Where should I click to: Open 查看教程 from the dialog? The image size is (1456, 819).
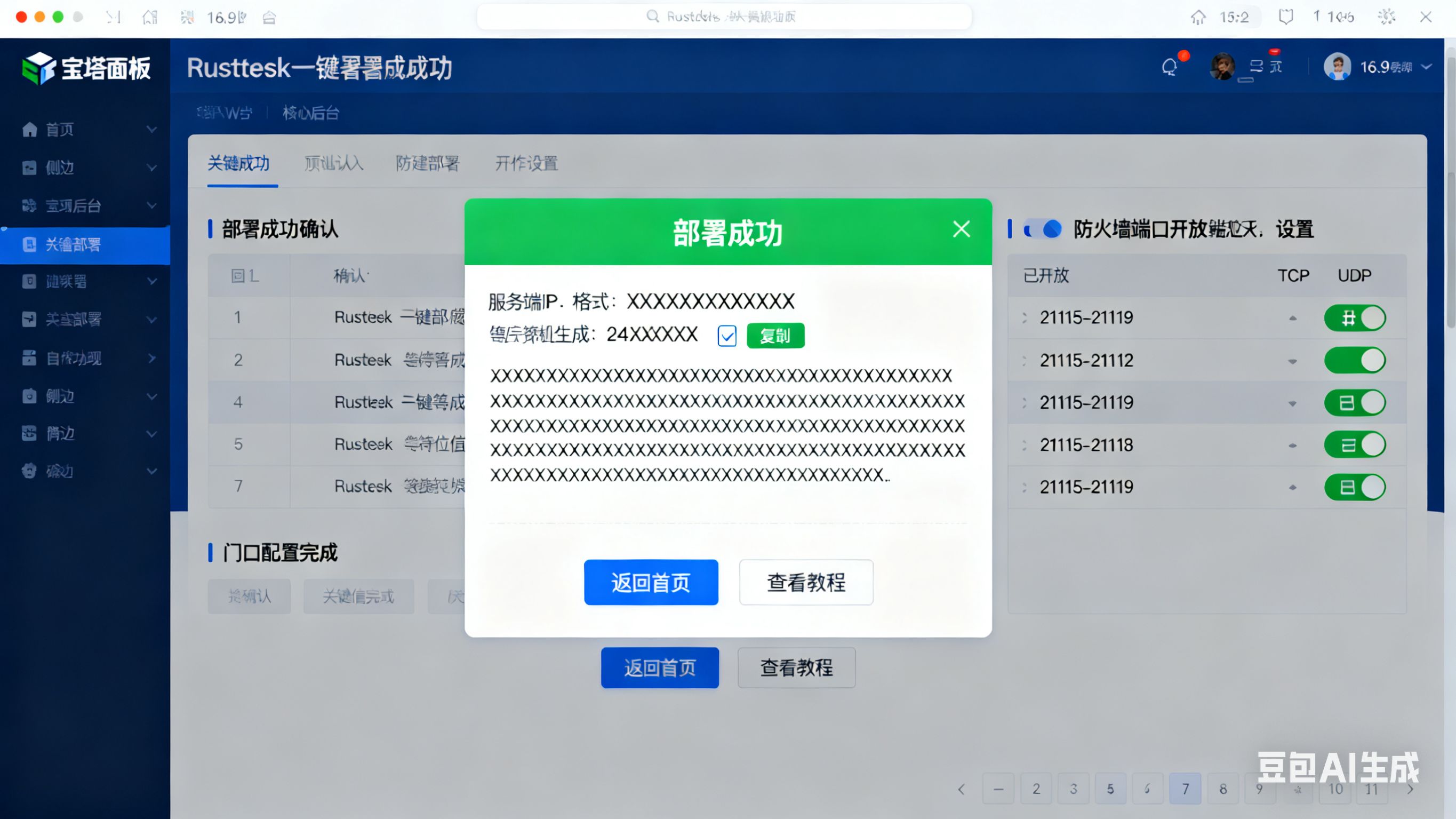tap(805, 582)
